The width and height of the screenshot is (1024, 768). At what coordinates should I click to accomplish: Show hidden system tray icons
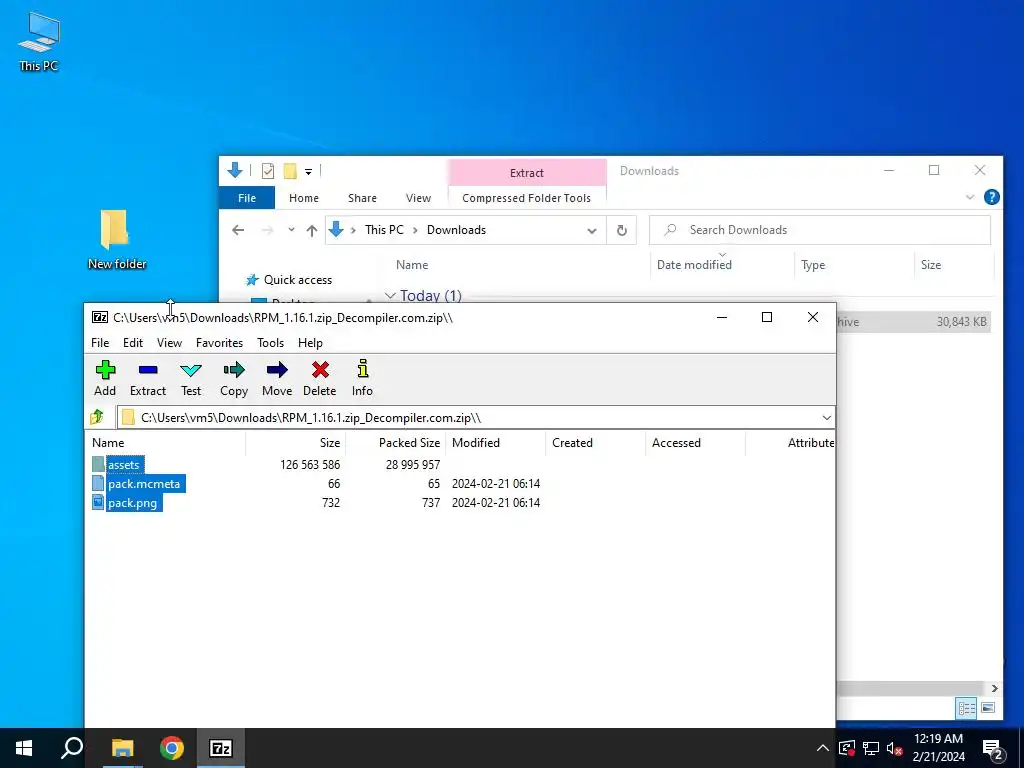point(823,748)
